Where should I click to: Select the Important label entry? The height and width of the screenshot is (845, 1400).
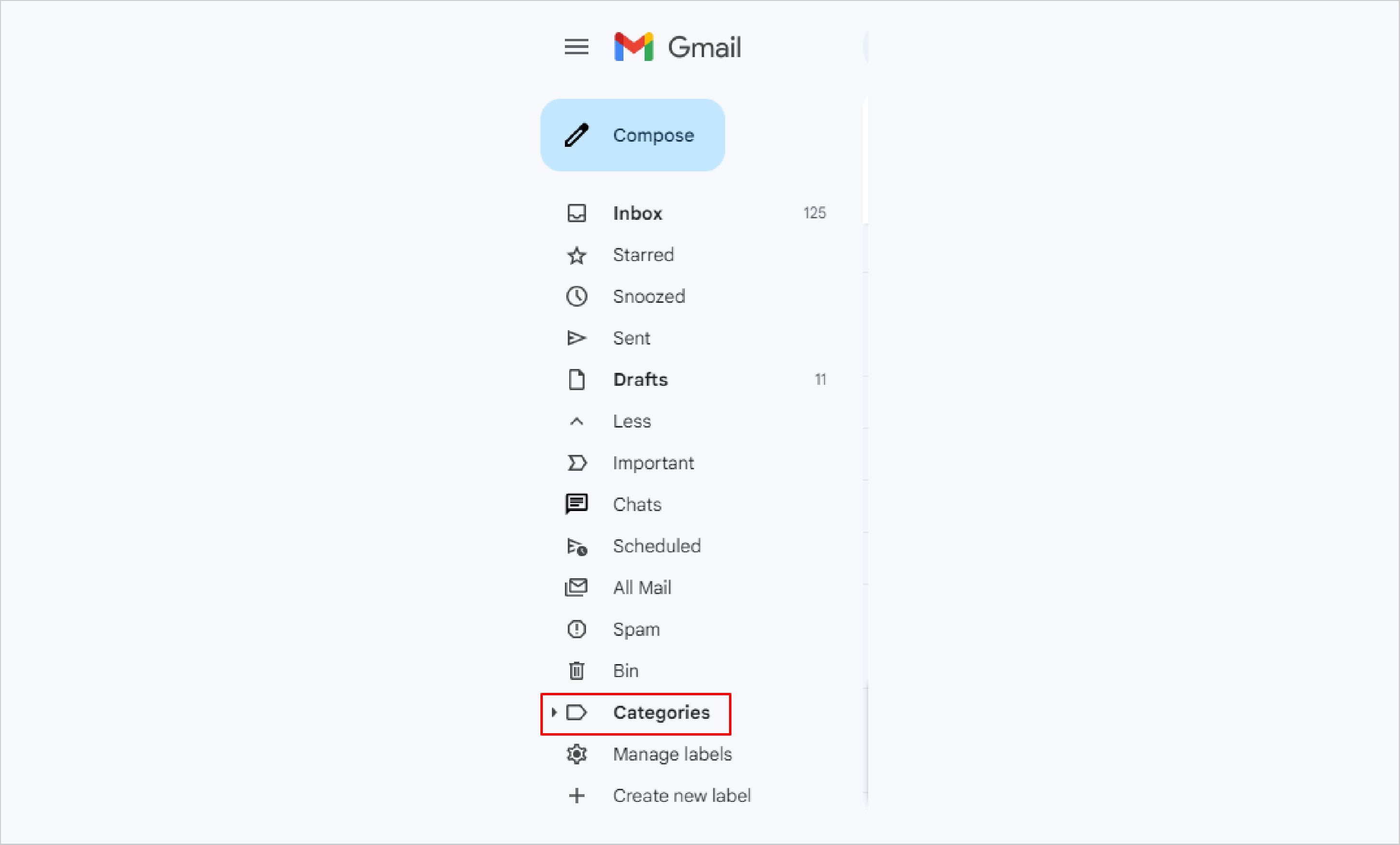[x=653, y=463]
